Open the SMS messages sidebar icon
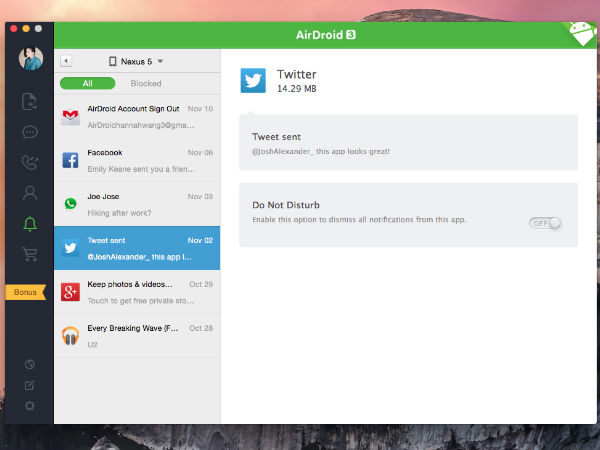This screenshot has width=600, height=450. pos(29,132)
